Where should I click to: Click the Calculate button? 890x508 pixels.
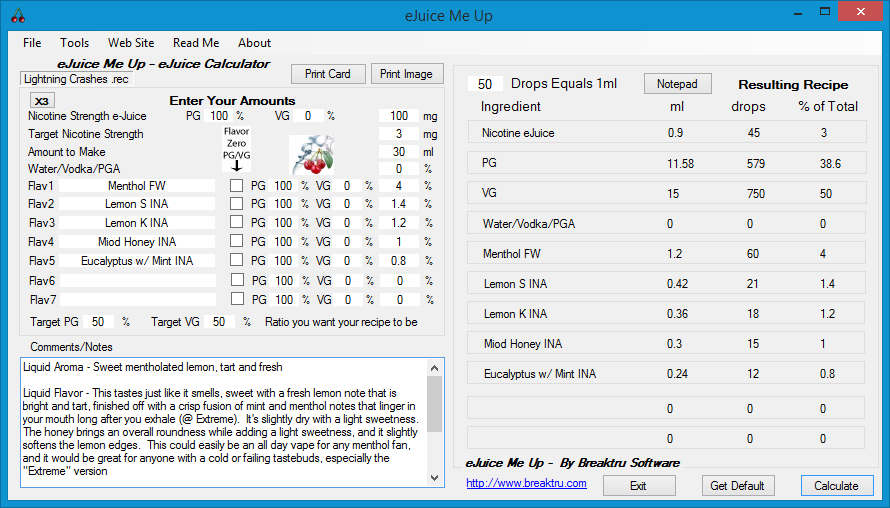coord(837,486)
